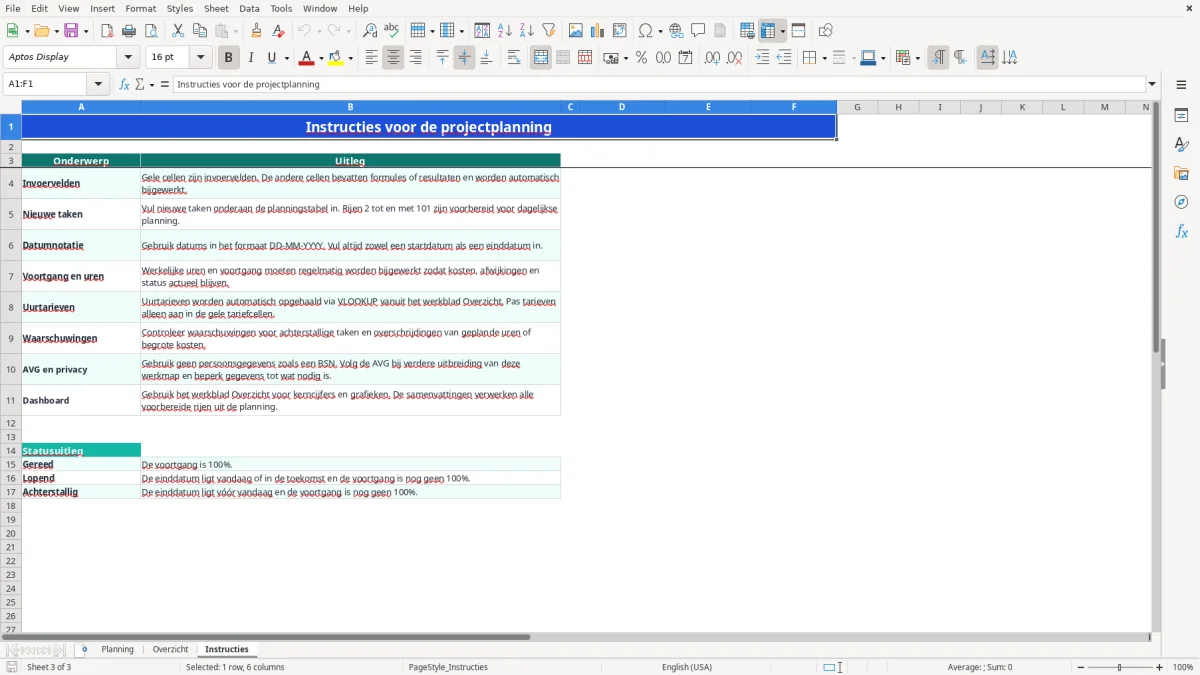
Task: Switch to the Planning sheet tab
Action: tap(117, 649)
